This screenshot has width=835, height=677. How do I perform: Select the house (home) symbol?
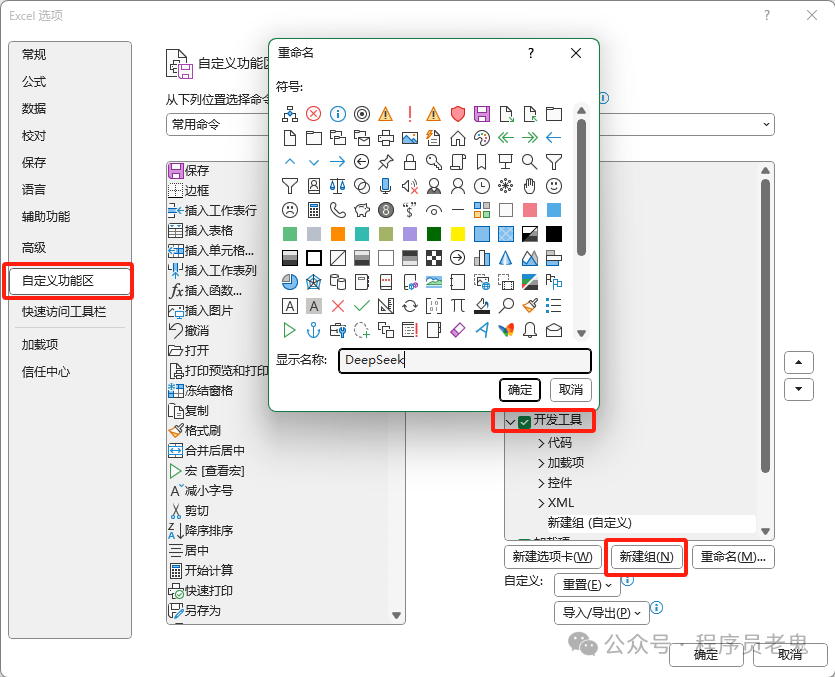point(457,138)
